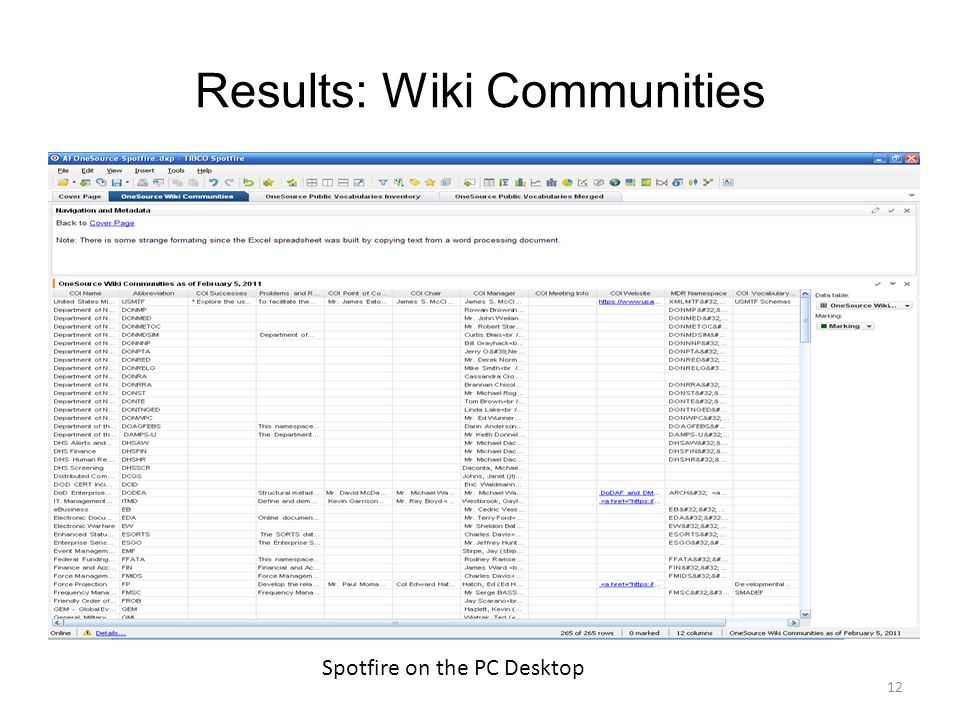This screenshot has width=960, height=720.
Task: Open the https://www.us.a... COI Website link
Action: pos(629,302)
